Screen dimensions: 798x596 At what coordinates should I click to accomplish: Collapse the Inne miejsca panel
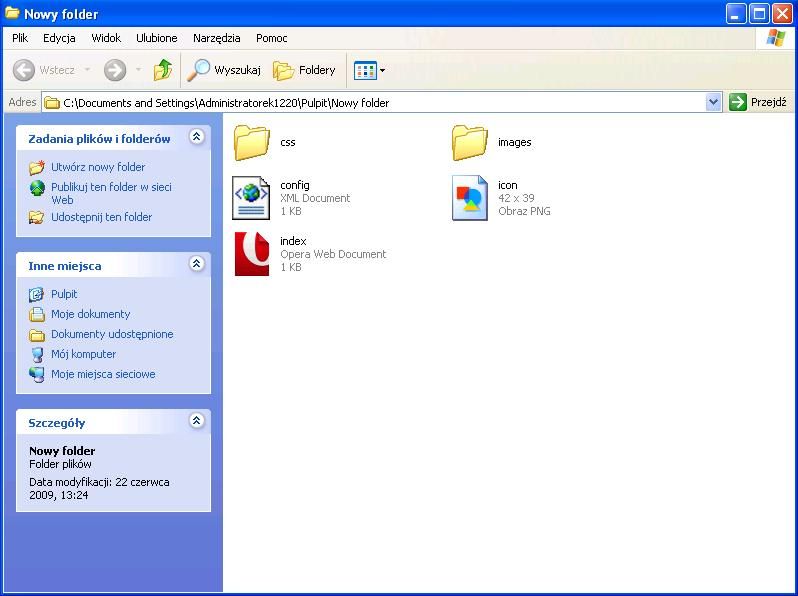pyautogui.click(x=197, y=264)
